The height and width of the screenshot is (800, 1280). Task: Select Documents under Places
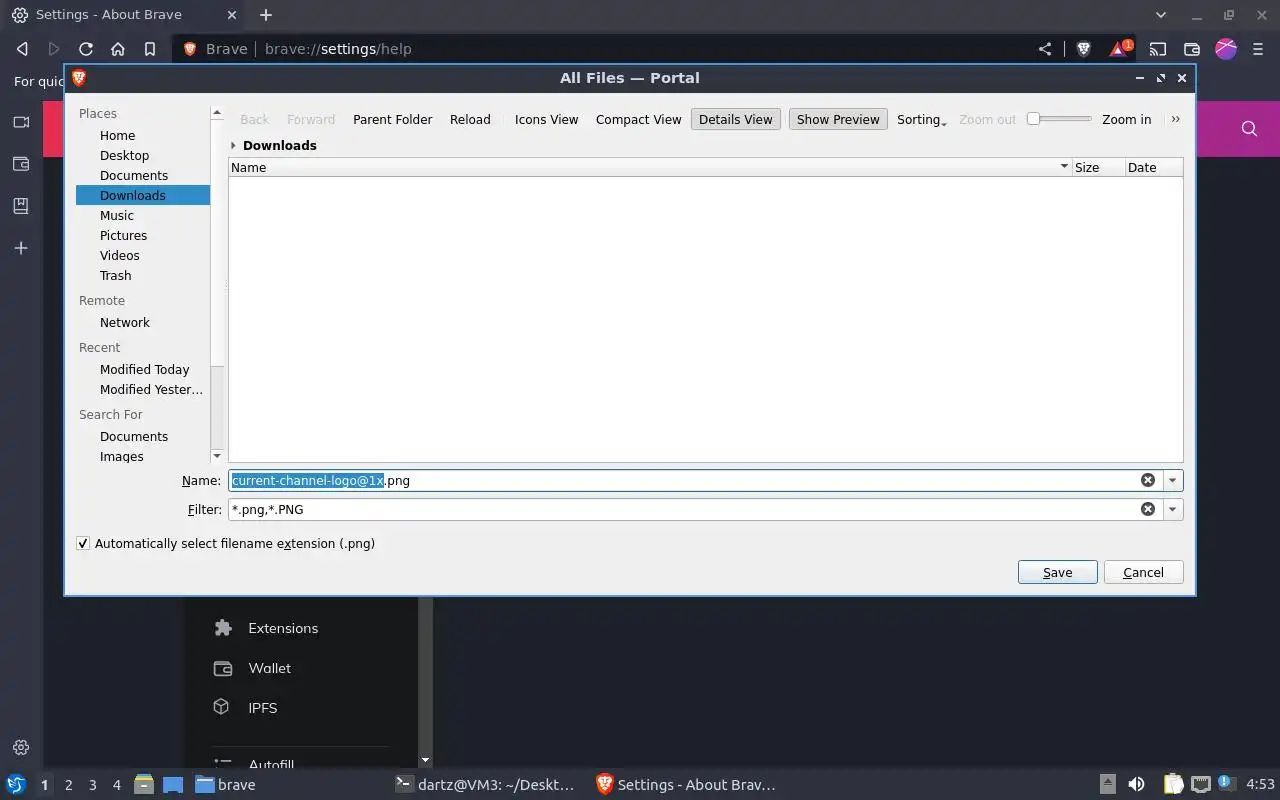click(134, 175)
